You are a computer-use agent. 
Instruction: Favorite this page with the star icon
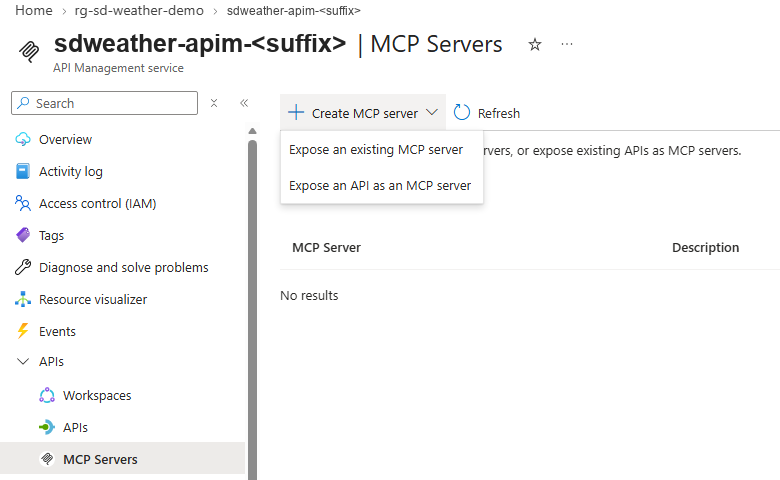click(x=535, y=45)
